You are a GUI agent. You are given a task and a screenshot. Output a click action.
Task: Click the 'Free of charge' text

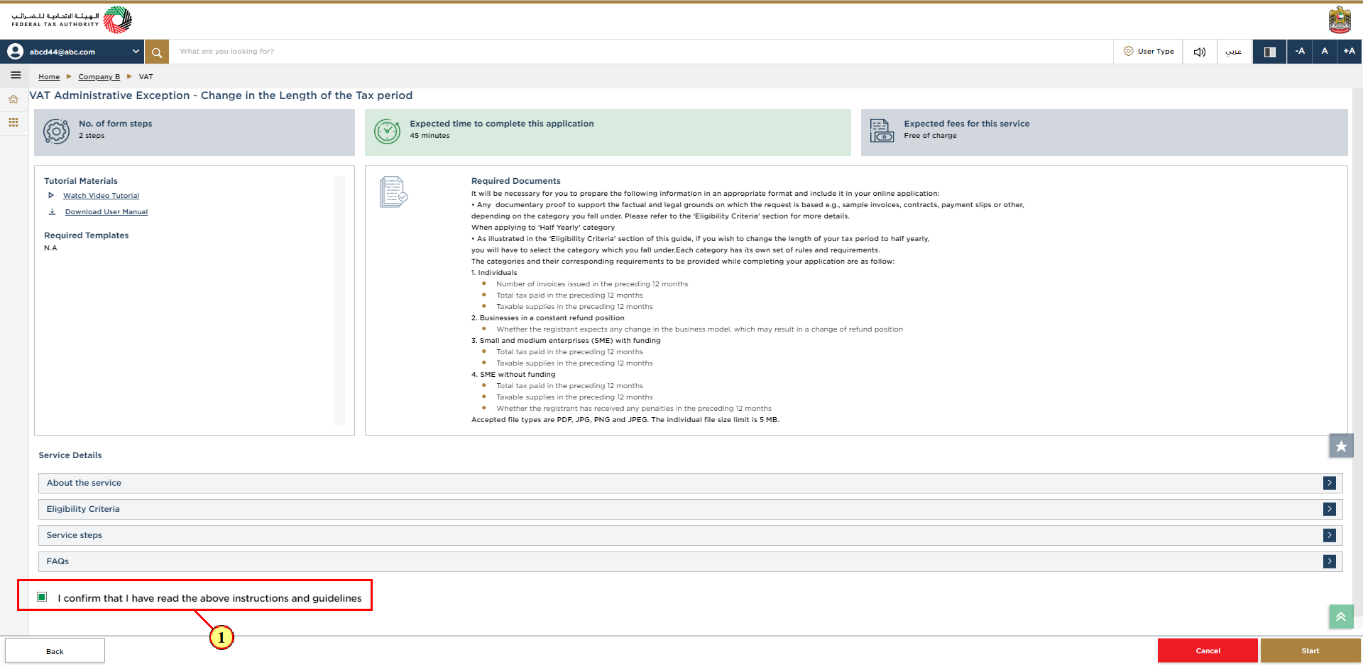(x=930, y=135)
